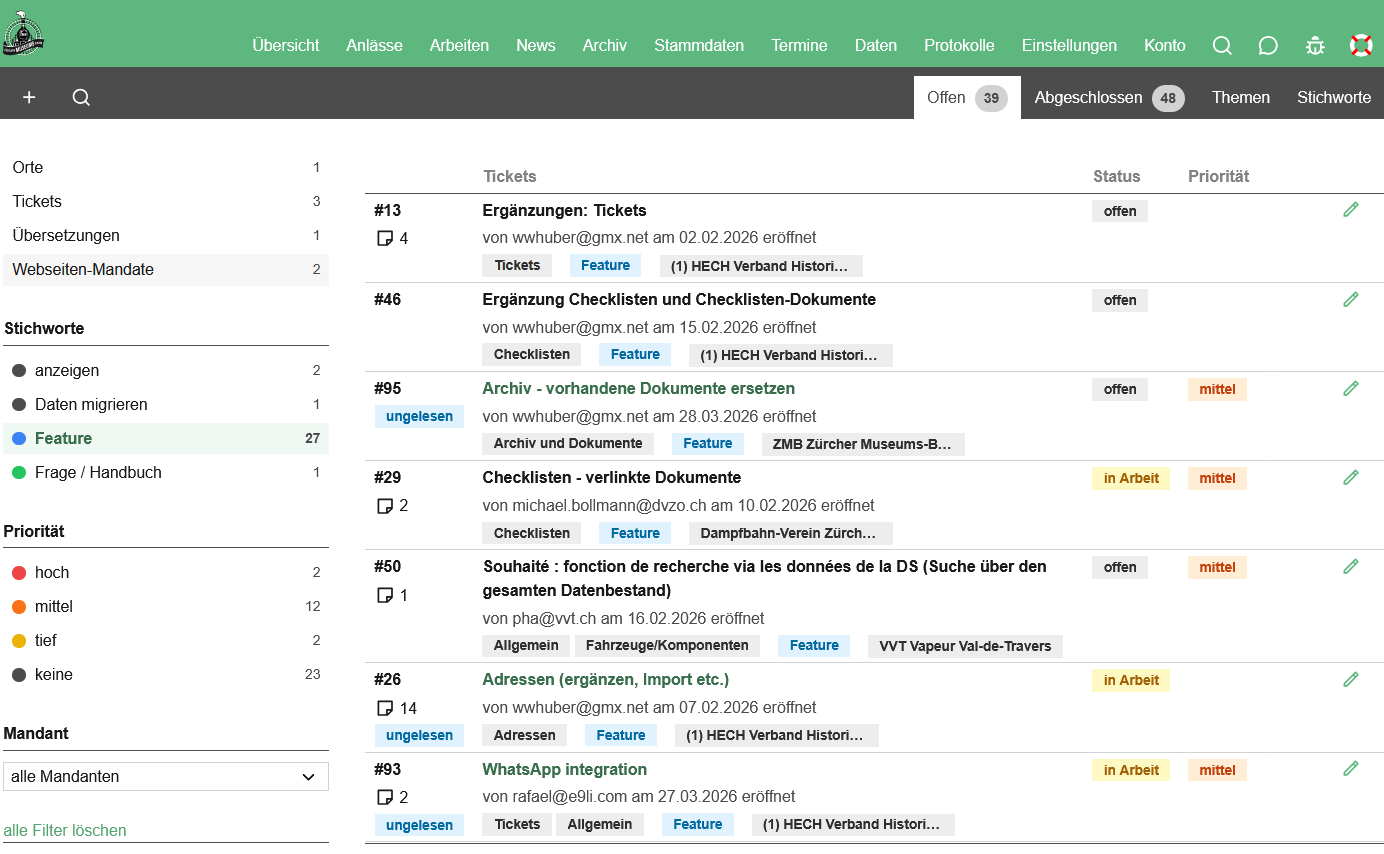The height and width of the screenshot is (854, 1384).
Task: Select Webseiten-Mandate category in sidebar
Action: pos(83,269)
